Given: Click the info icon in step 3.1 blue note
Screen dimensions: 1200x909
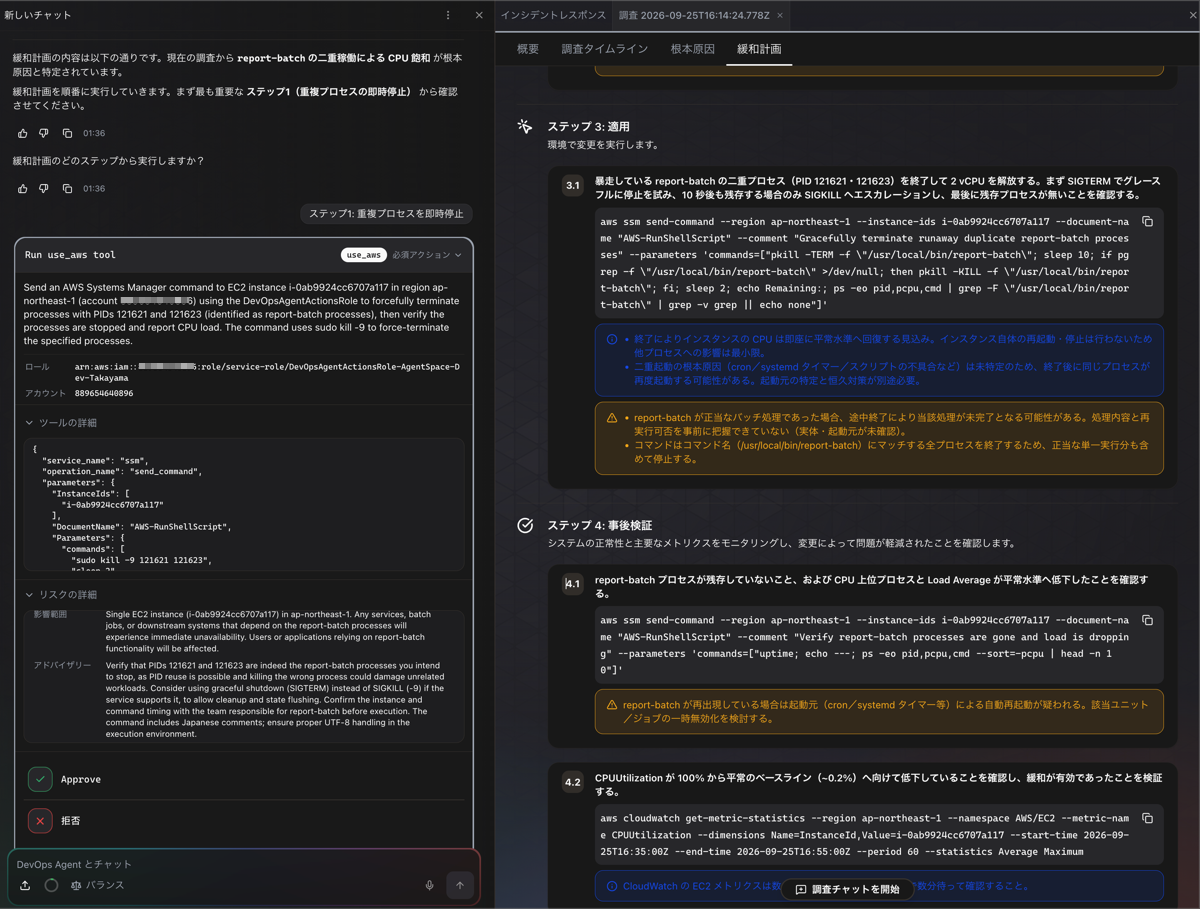Looking at the screenshot, I should (x=612, y=339).
